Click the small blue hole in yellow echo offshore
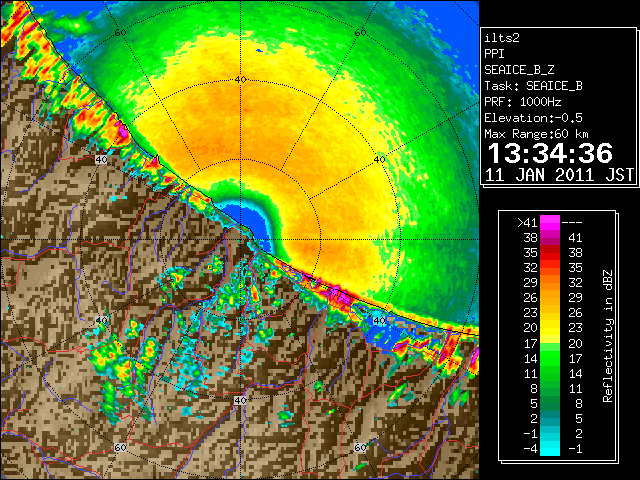This screenshot has height=480, width=640. [259, 51]
